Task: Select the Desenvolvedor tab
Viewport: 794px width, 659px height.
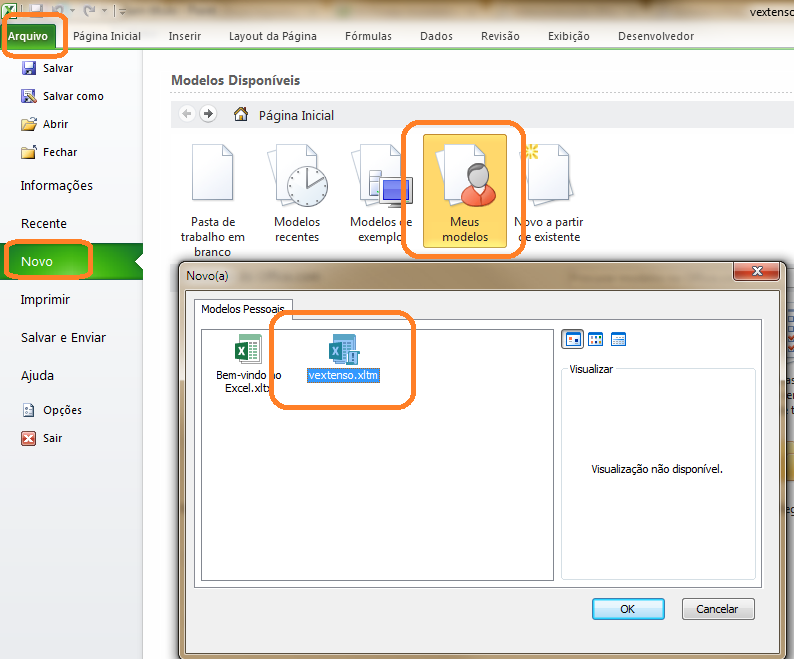Action: point(656,36)
